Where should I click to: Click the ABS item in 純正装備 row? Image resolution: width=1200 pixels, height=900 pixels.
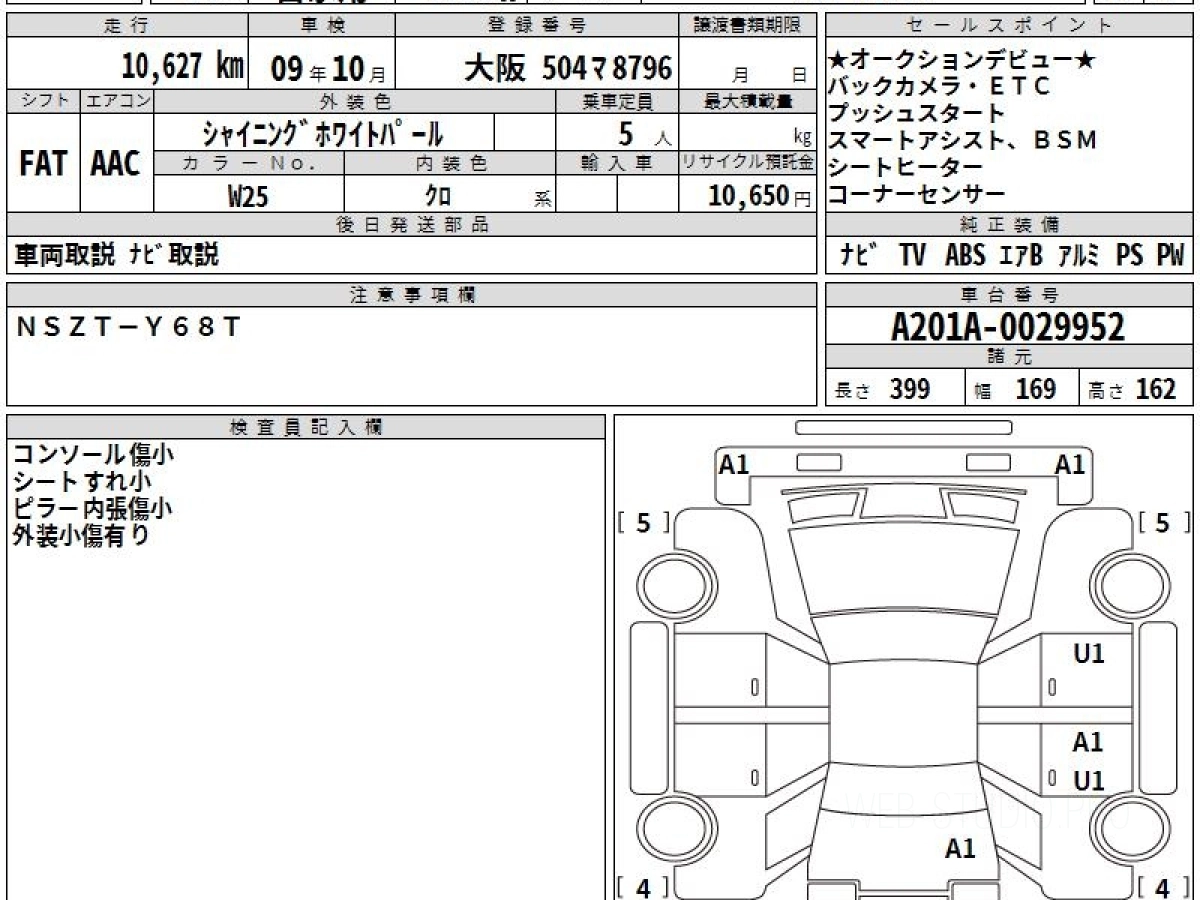pyautogui.click(x=964, y=256)
